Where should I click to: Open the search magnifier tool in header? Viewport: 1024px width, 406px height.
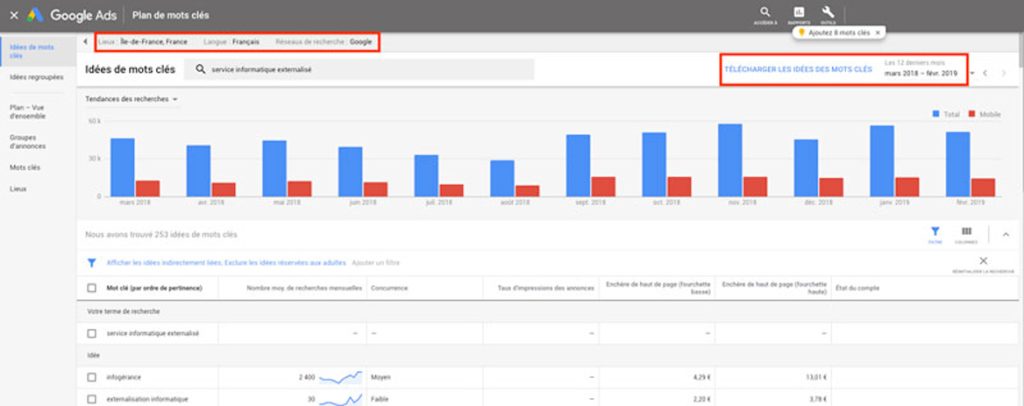(765, 12)
